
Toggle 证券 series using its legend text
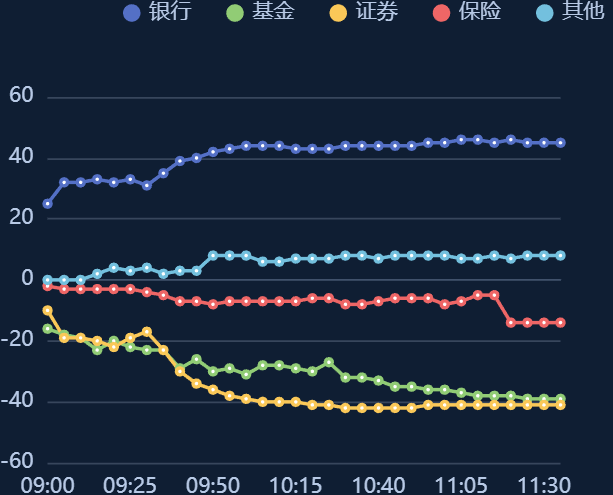377,13
